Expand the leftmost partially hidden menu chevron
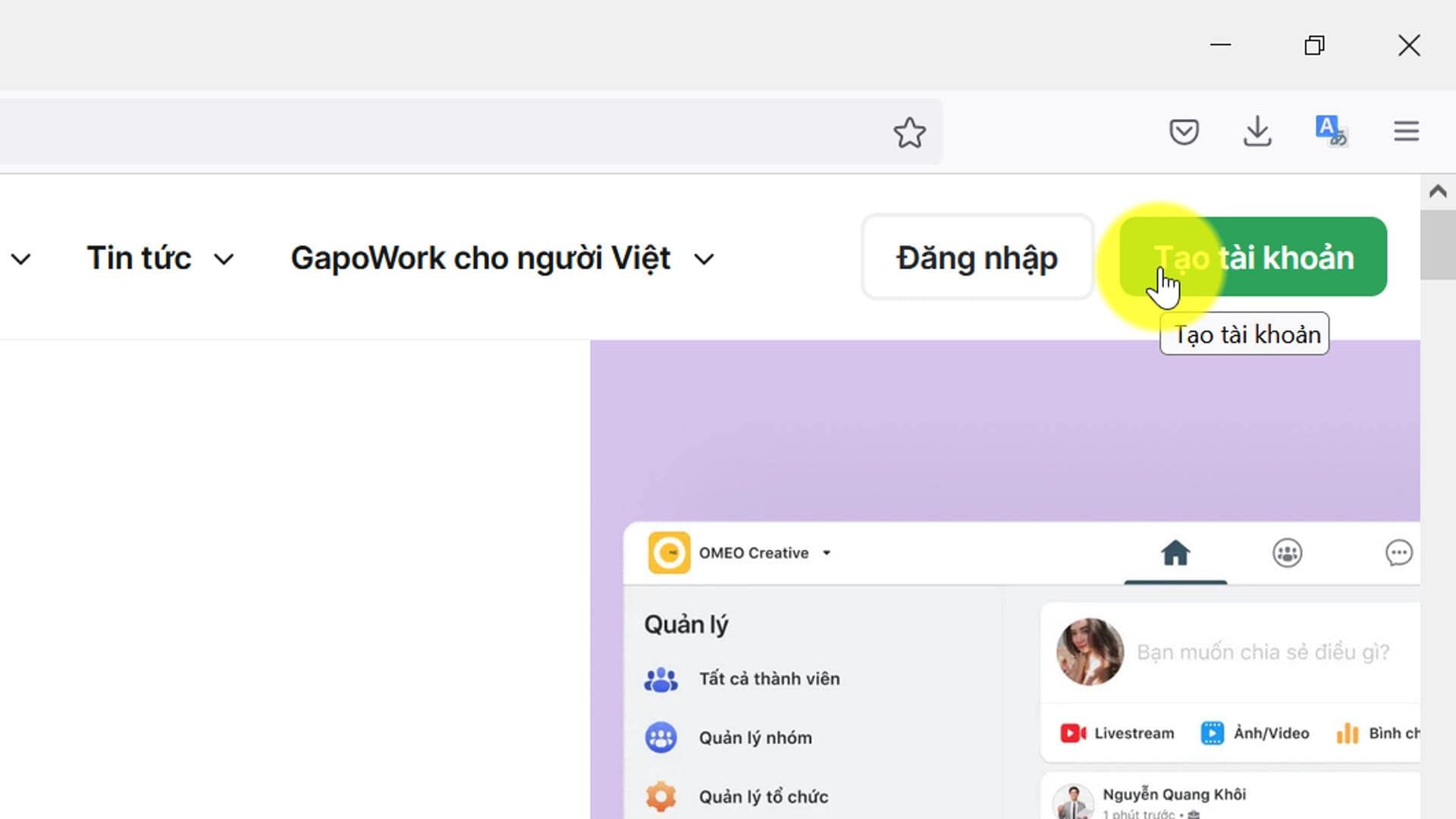Viewport: 1456px width, 819px height. click(21, 259)
